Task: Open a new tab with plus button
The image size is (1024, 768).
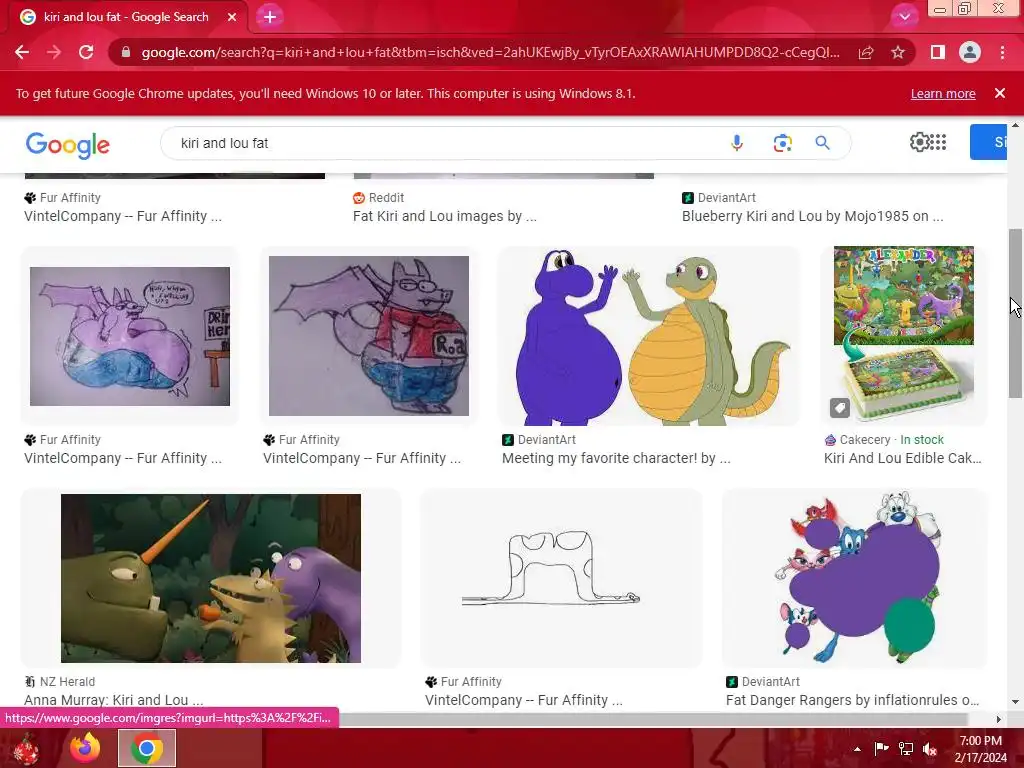Action: coord(270,17)
